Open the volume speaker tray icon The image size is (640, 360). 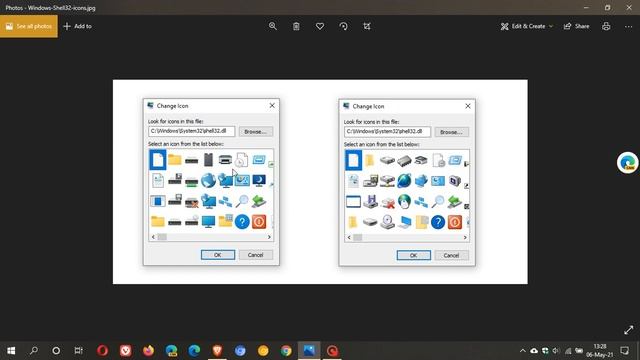tap(556, 351)
